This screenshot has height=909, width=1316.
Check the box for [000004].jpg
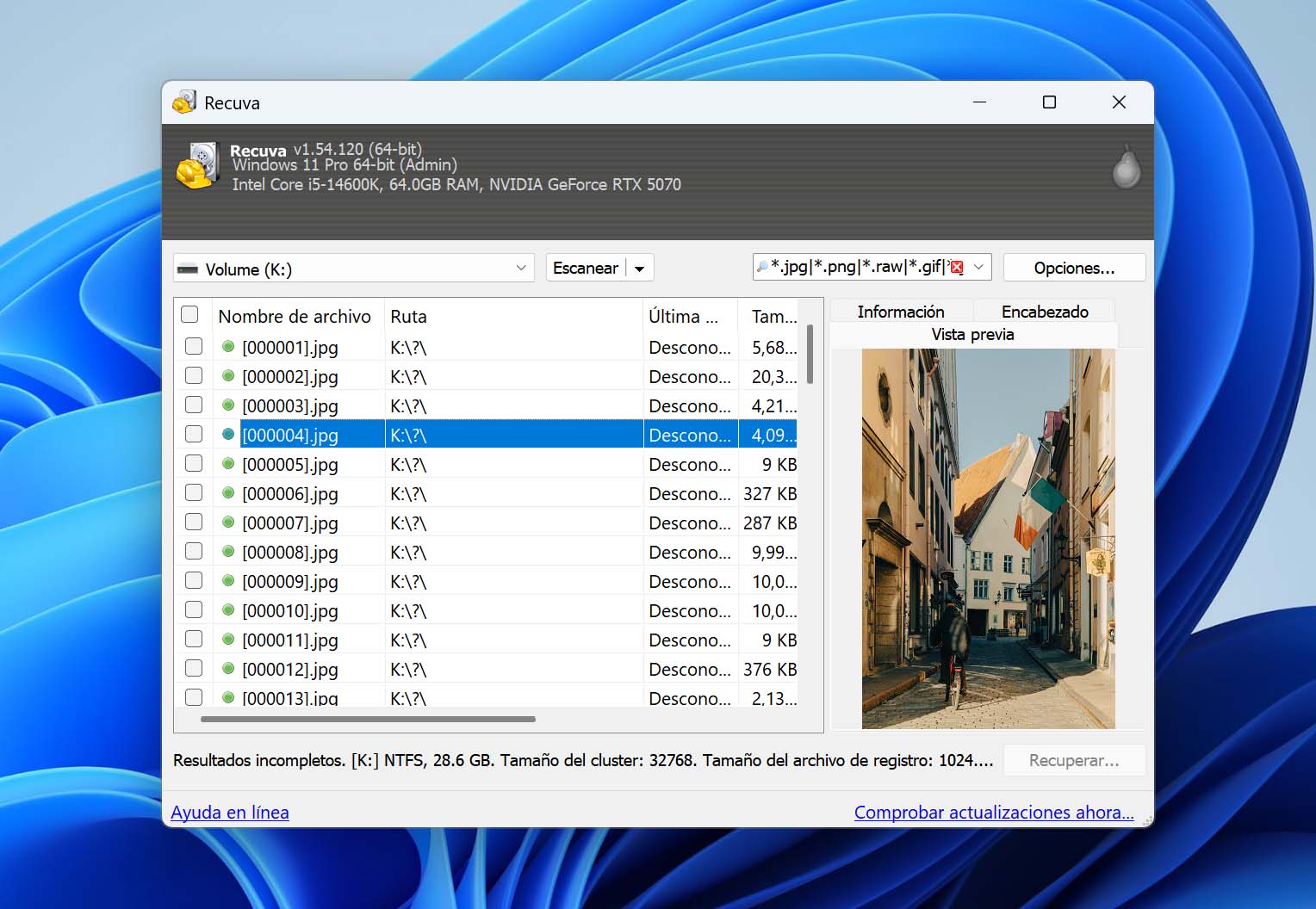coord(194,434)
